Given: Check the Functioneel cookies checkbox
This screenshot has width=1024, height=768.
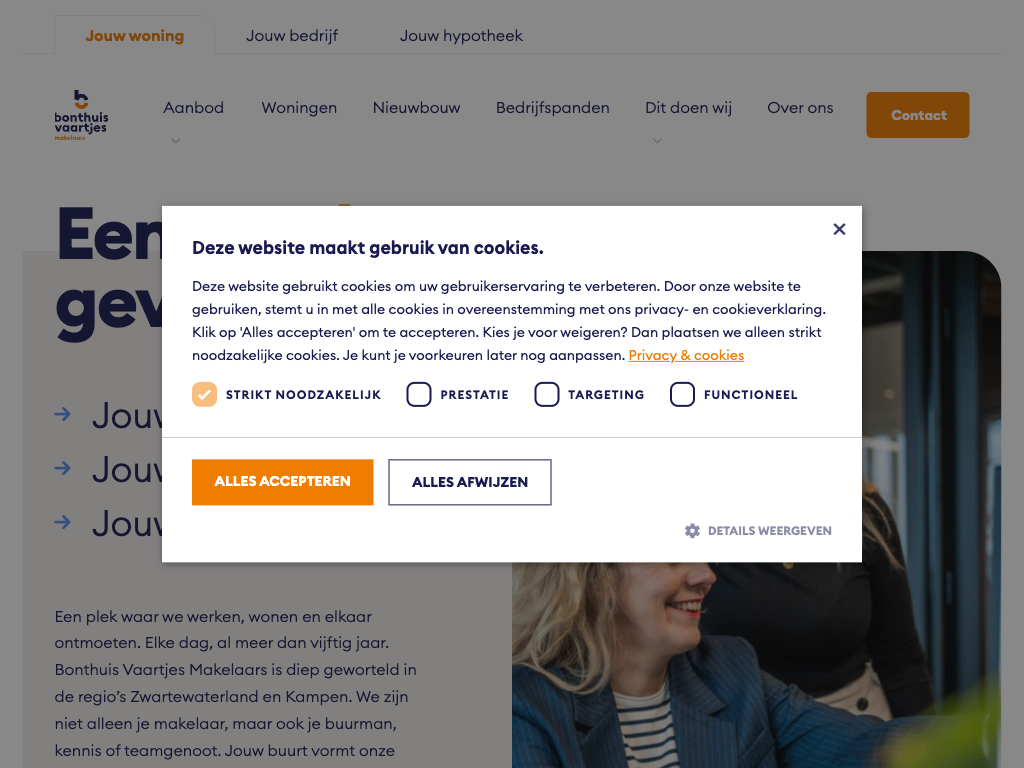Looking at the screenshot, I should pos(682,394).
